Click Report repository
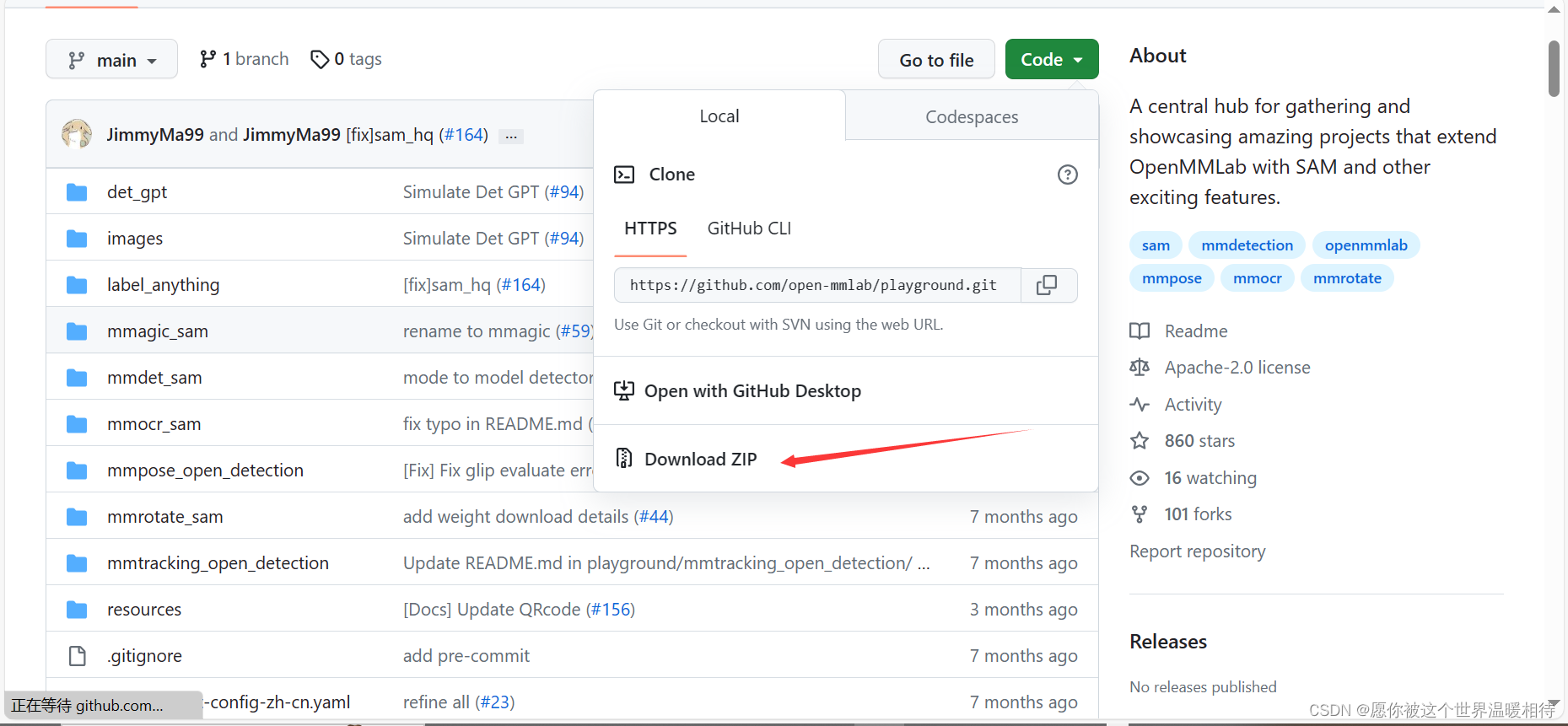Screen dimensions: 1568x726 [1198, 551]
